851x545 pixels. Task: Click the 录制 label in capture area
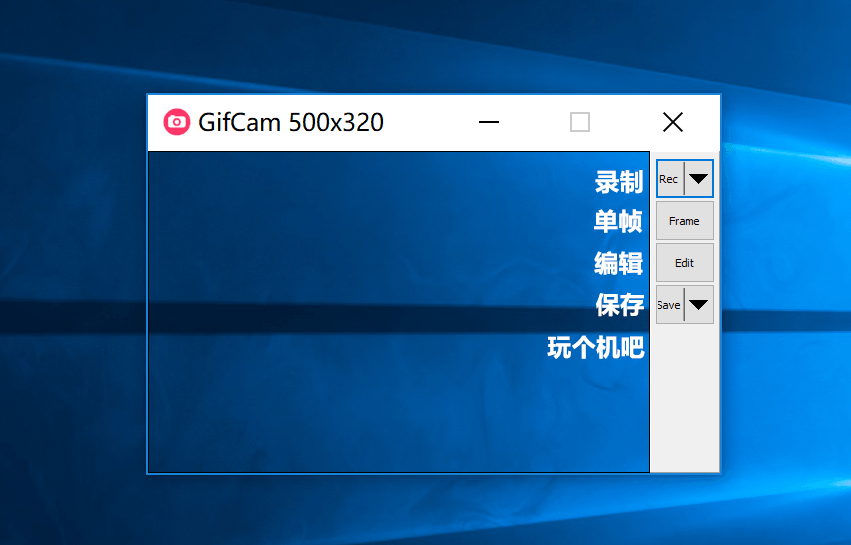coord(619,182)
